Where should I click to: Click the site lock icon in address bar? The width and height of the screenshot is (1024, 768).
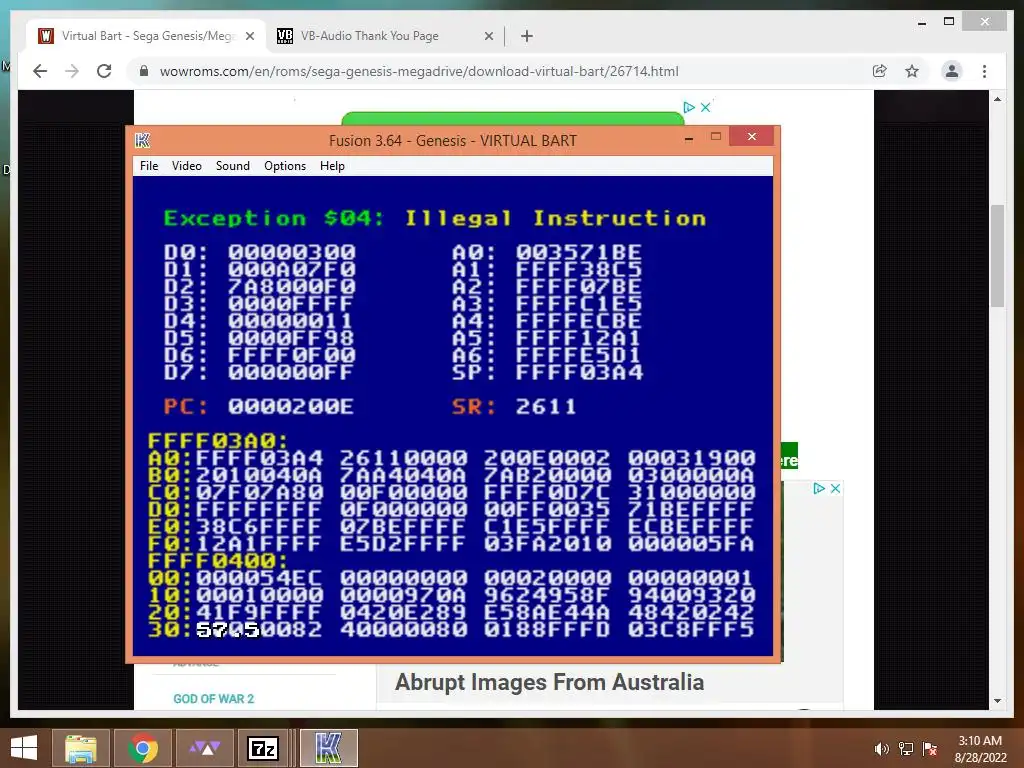pos(144,71)
